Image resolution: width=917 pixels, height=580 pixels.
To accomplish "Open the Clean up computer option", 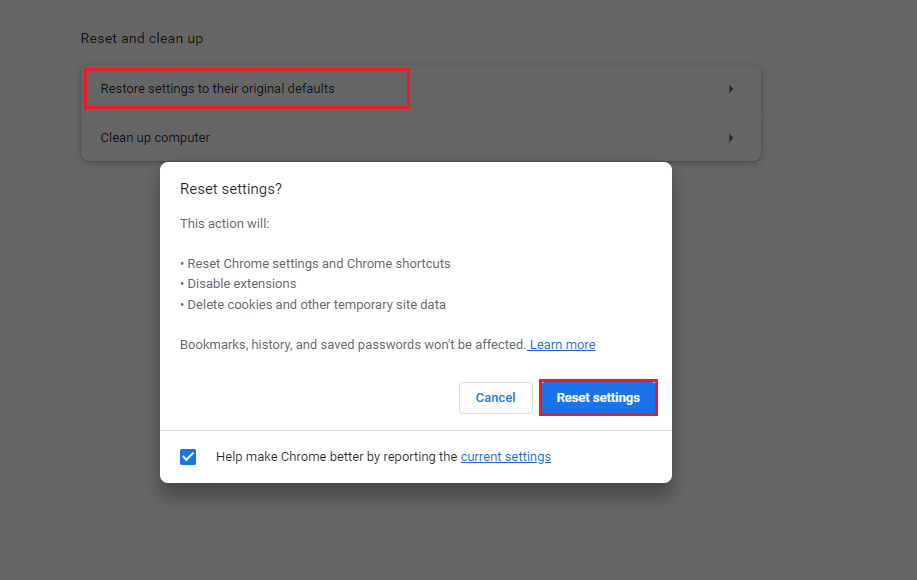I will [x=420, y=137].
